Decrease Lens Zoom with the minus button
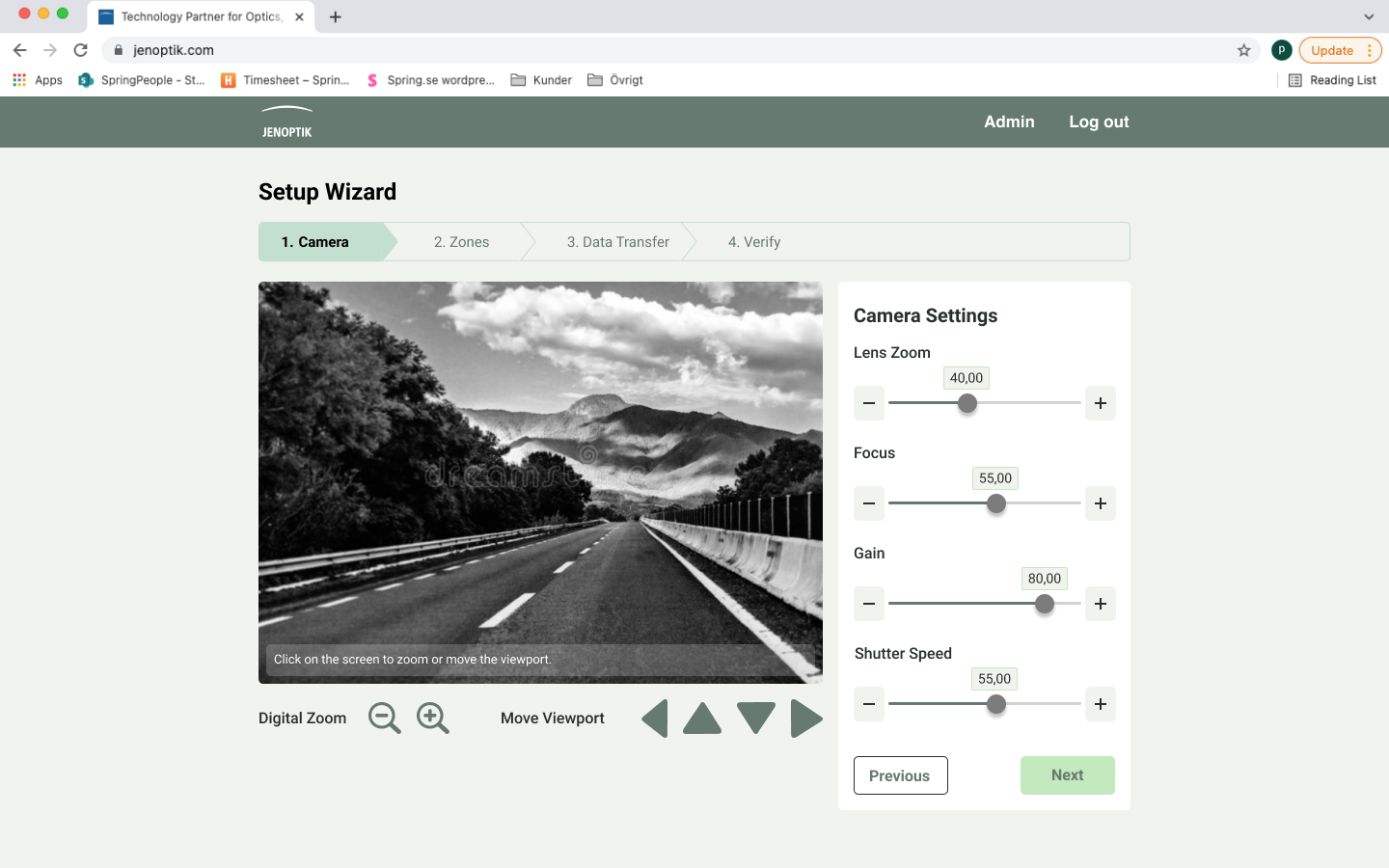The height and width of the screenshot is (868, 1389). [869, 403]
